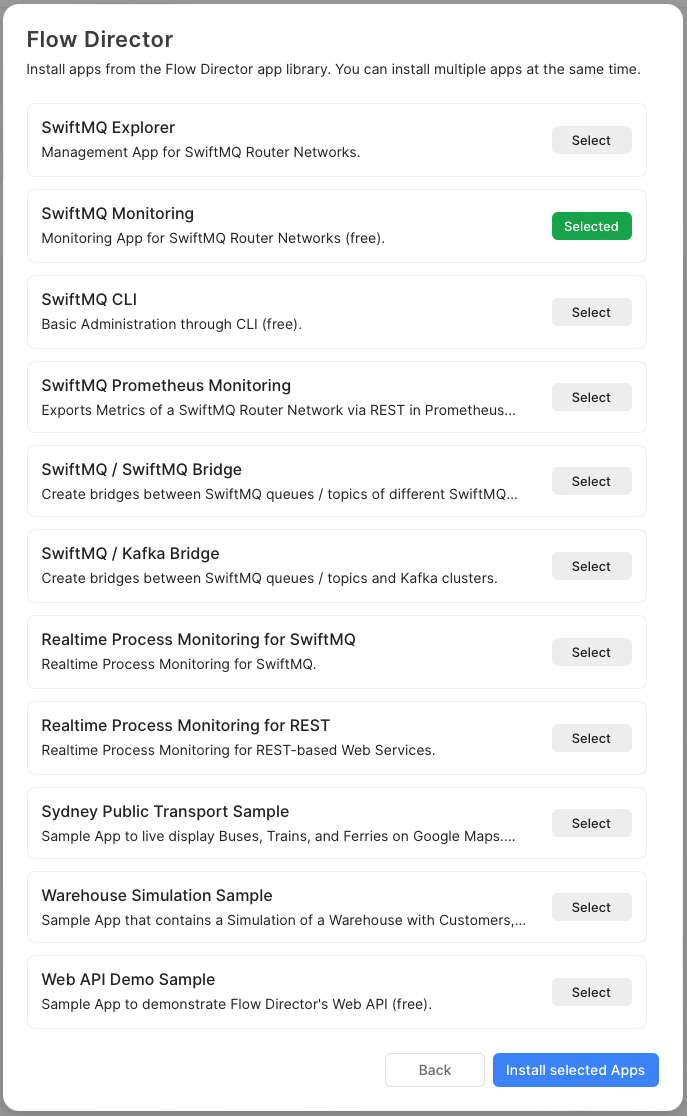Click the SwiftMQ Prometheus Monitoring title
This screenshot has width=687, height=1116.
click(166, 386)
